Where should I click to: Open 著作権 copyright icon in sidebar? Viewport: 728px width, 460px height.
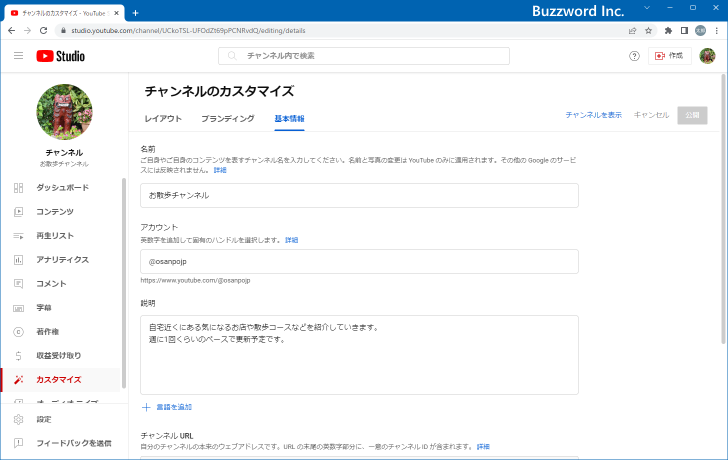pyautogui.click(x=19, y=331)
